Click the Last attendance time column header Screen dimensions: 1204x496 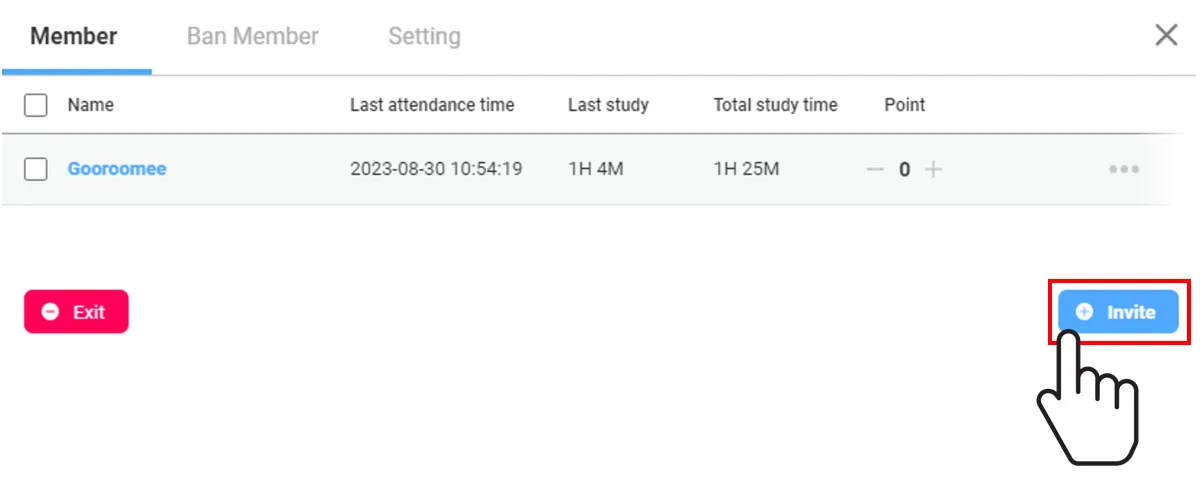pos(432,105)
